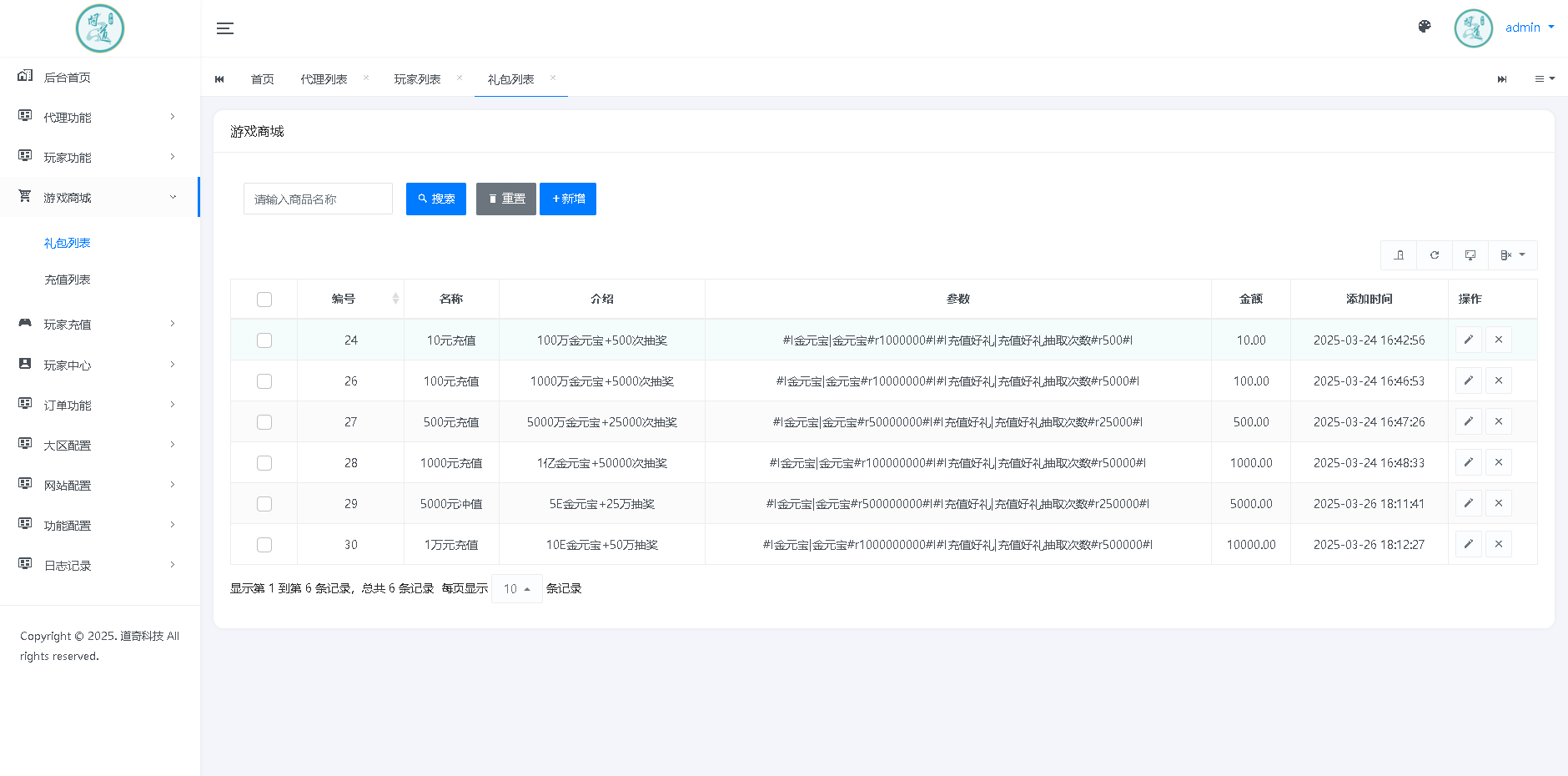Expand the 功能配置 sidebar menu
Image resolution: width=1568 pixels, height=776 pixels.
(x=100, y=525)
